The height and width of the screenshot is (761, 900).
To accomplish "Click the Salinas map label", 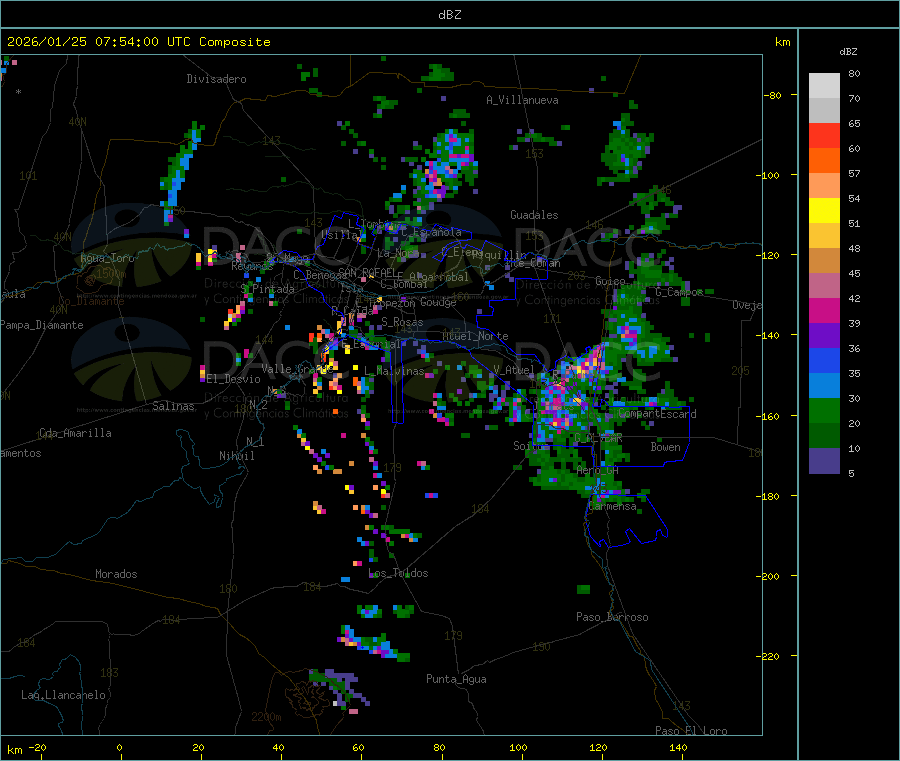I will pyautogui.click(x=173, y=406).
